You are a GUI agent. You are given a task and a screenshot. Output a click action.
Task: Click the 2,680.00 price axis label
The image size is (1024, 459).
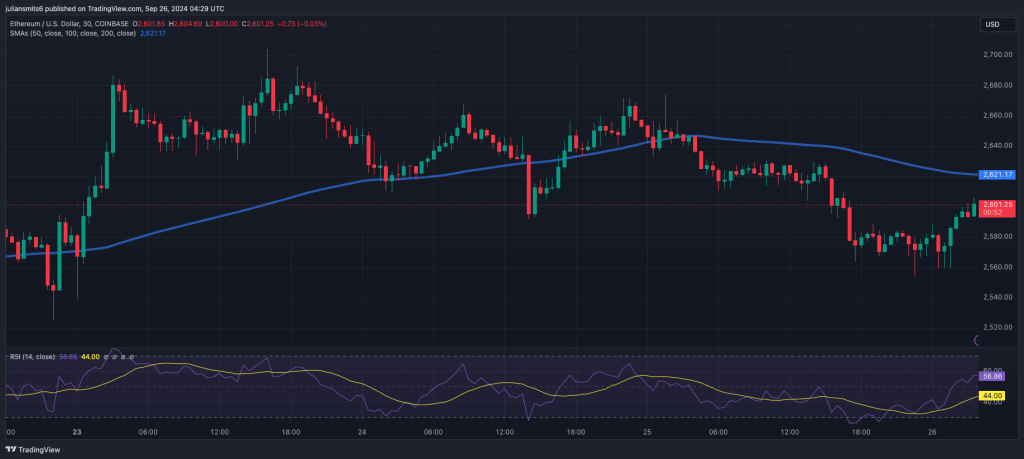[x=997, y=86]
